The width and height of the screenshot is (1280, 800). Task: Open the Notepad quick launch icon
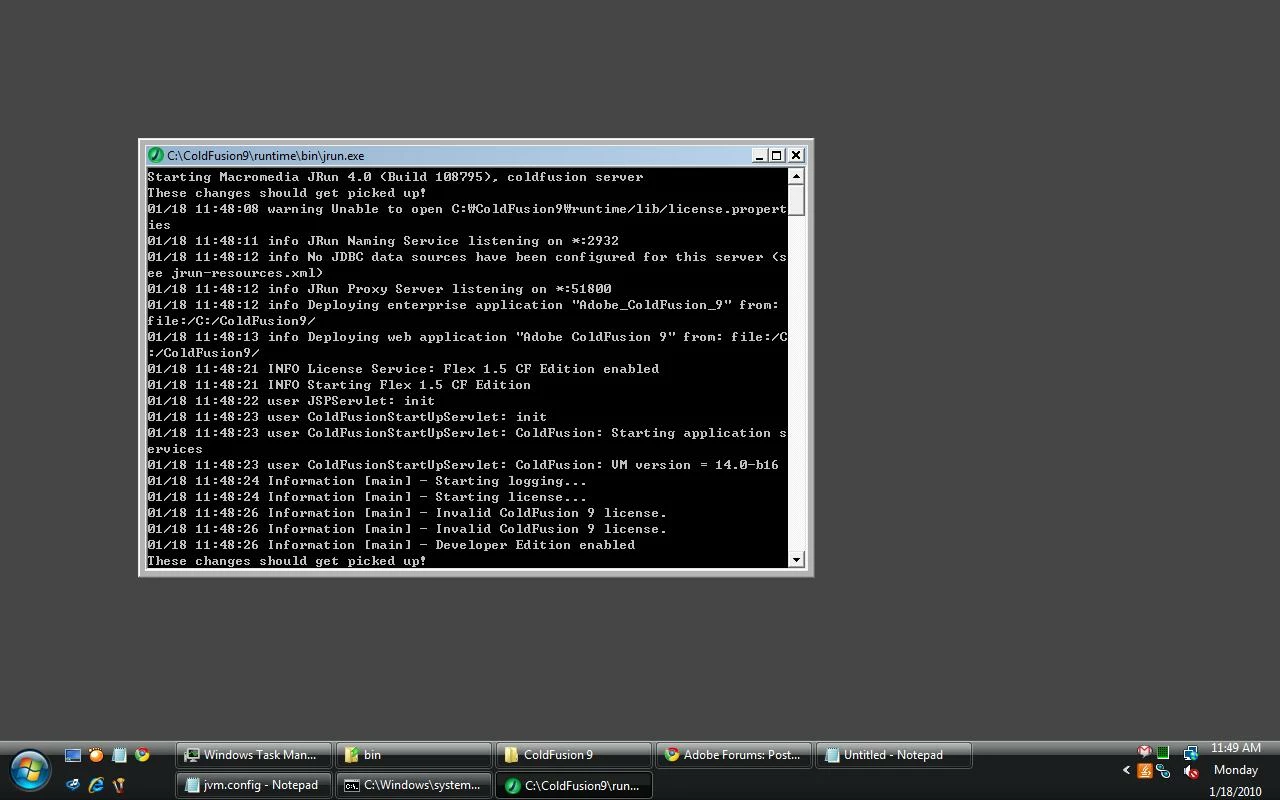[x=119, y=755]
